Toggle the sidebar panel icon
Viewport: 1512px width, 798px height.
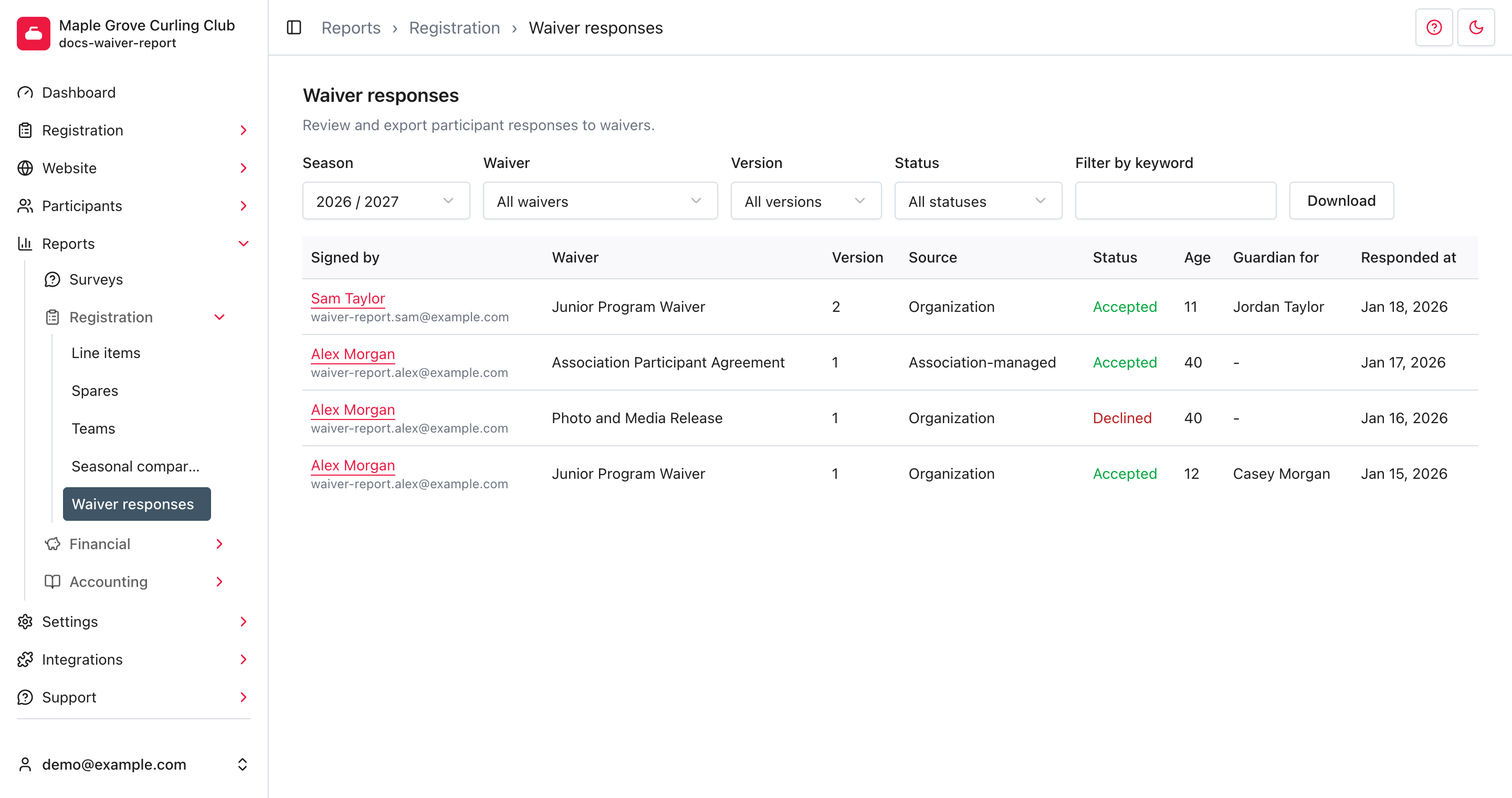tap(294, 28)
